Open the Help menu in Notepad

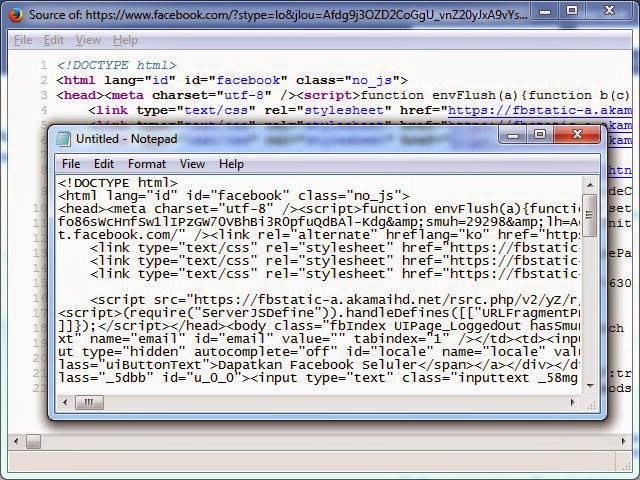(x=231, y=164)
